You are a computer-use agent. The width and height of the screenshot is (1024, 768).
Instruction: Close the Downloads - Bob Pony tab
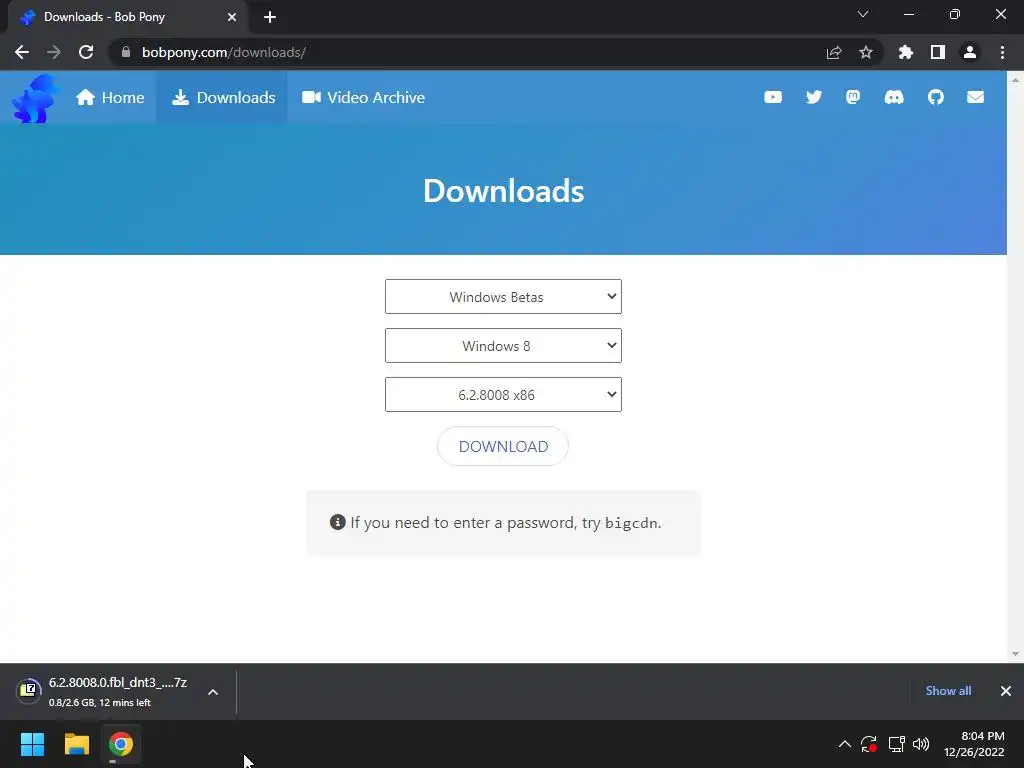click(232, 17)
